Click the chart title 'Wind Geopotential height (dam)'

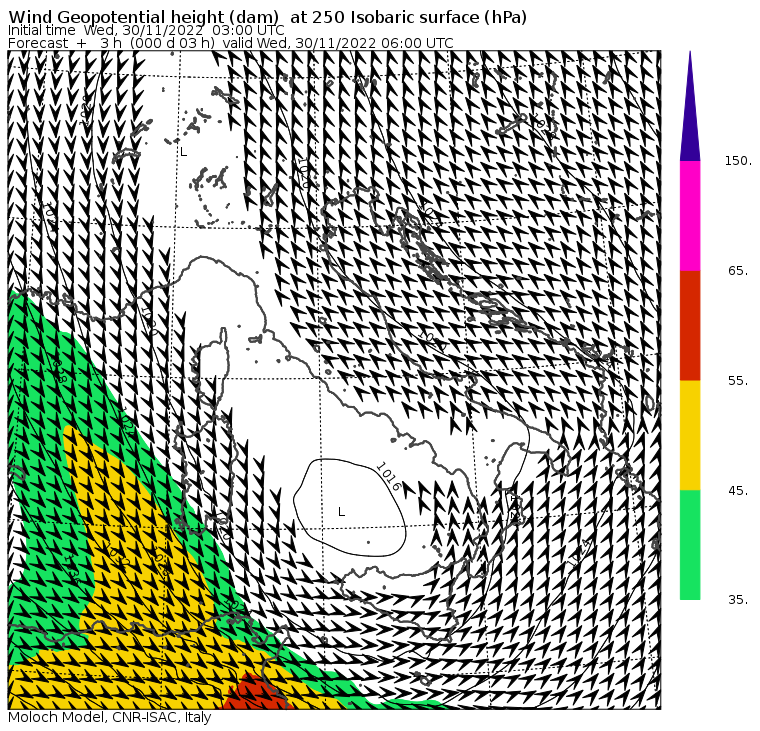[x=146, y=17]
